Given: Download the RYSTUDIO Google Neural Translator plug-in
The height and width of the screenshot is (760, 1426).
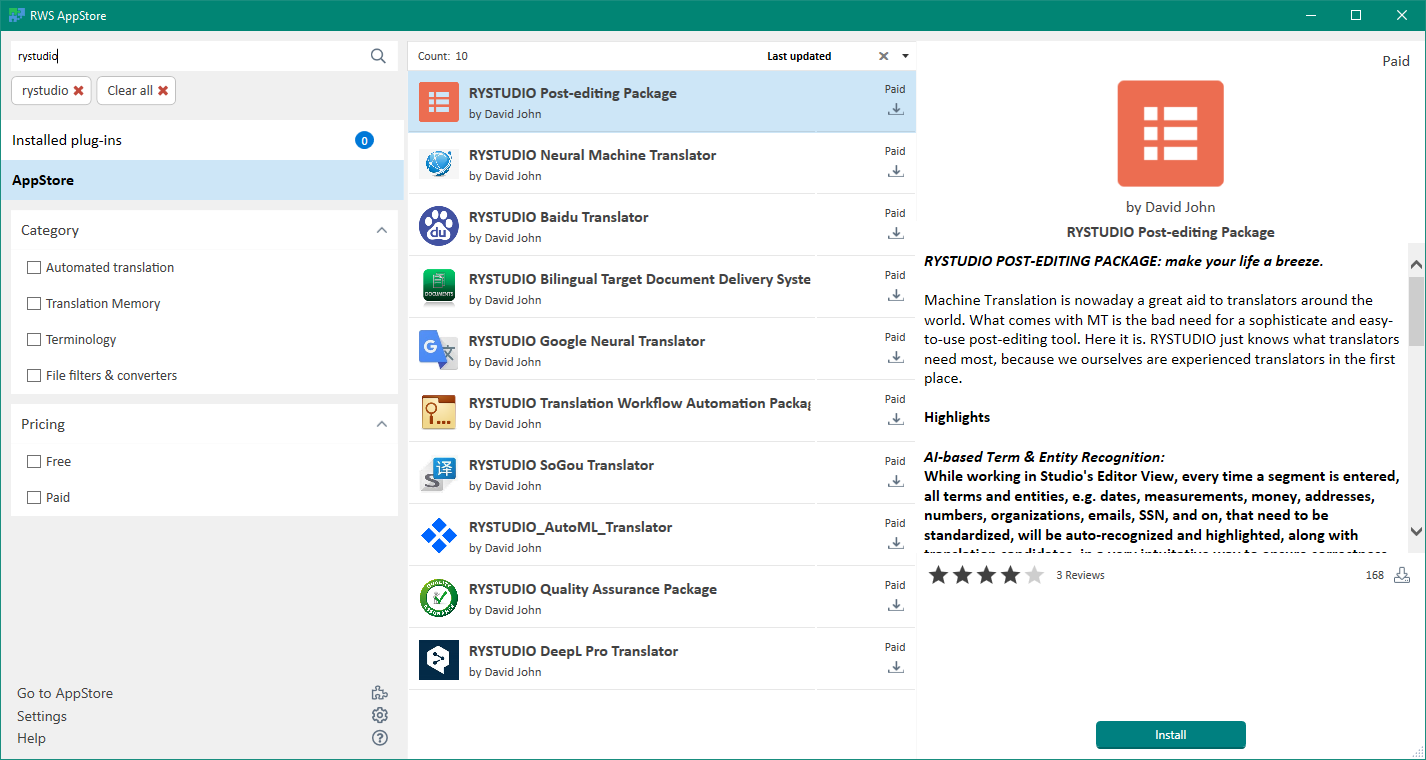Looking at the screenshot, I should [896, 357].
